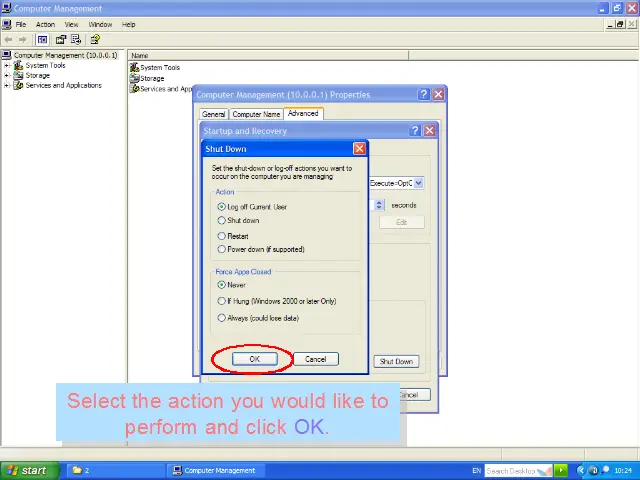640x480 pixels.
Task: Open the Action menu
Action: coord(45,24)
